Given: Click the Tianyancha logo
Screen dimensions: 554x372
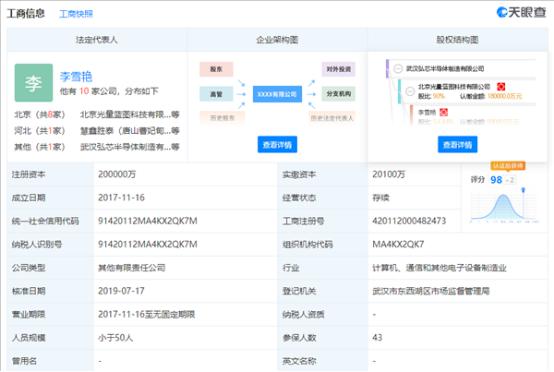Looking at the screenshot, I should click(521, 12).
